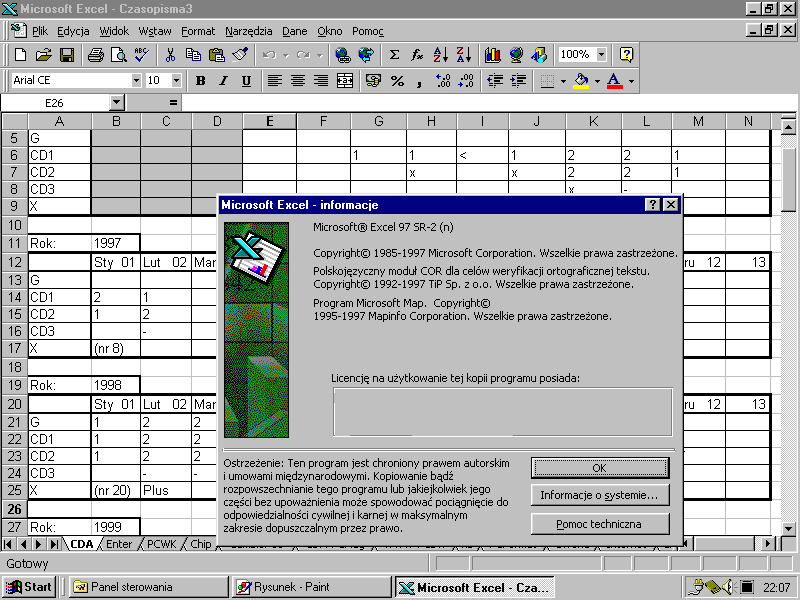Open the Narzędzia menu
The height and width of the screenshot is (600, 800).
[x=249, y=31]
